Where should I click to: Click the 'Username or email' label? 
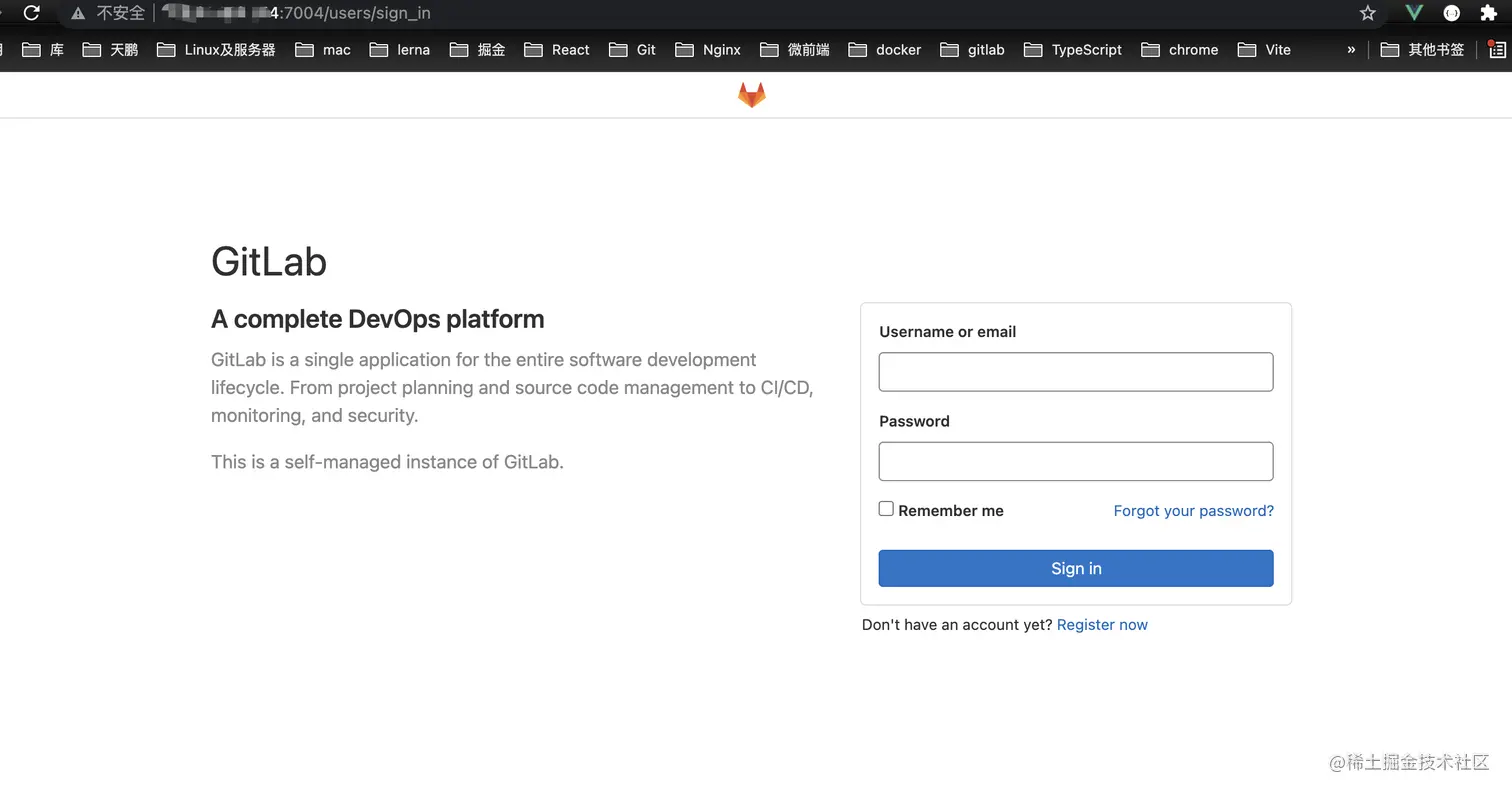[x=948, y=332]
